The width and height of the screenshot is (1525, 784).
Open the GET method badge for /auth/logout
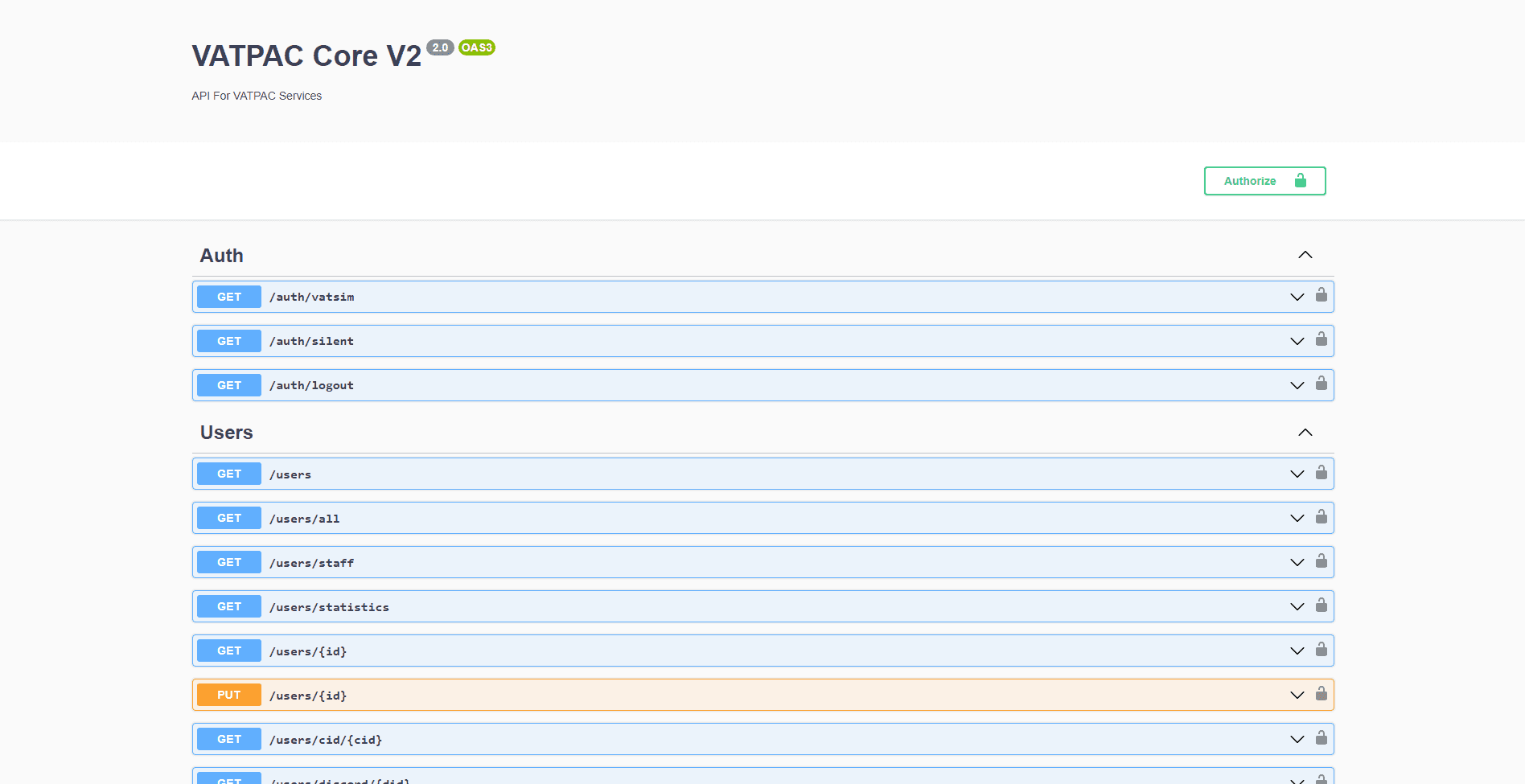coord(229,385)
